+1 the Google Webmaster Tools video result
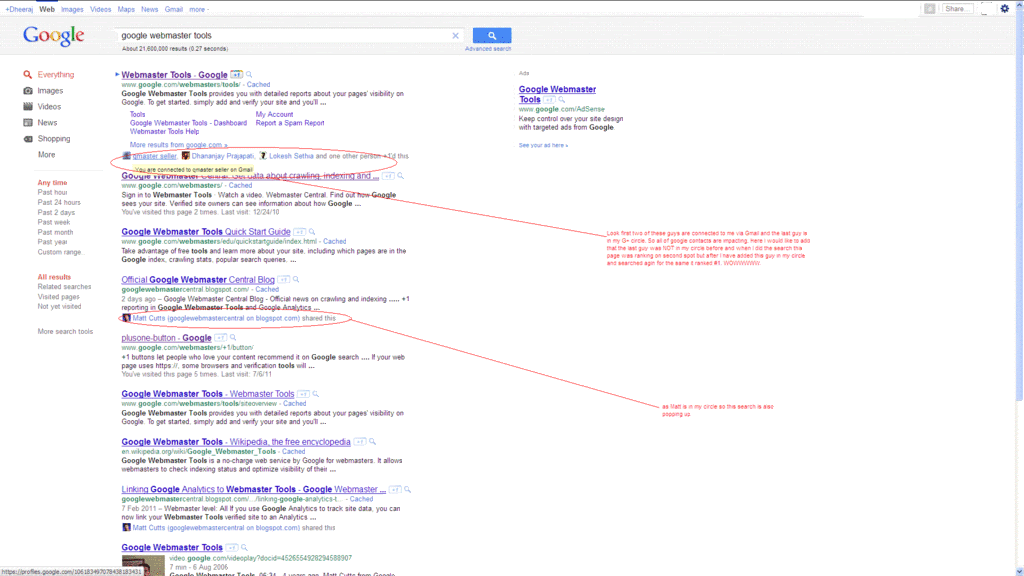Screen dimensions: 1024x576 point(232,548)
